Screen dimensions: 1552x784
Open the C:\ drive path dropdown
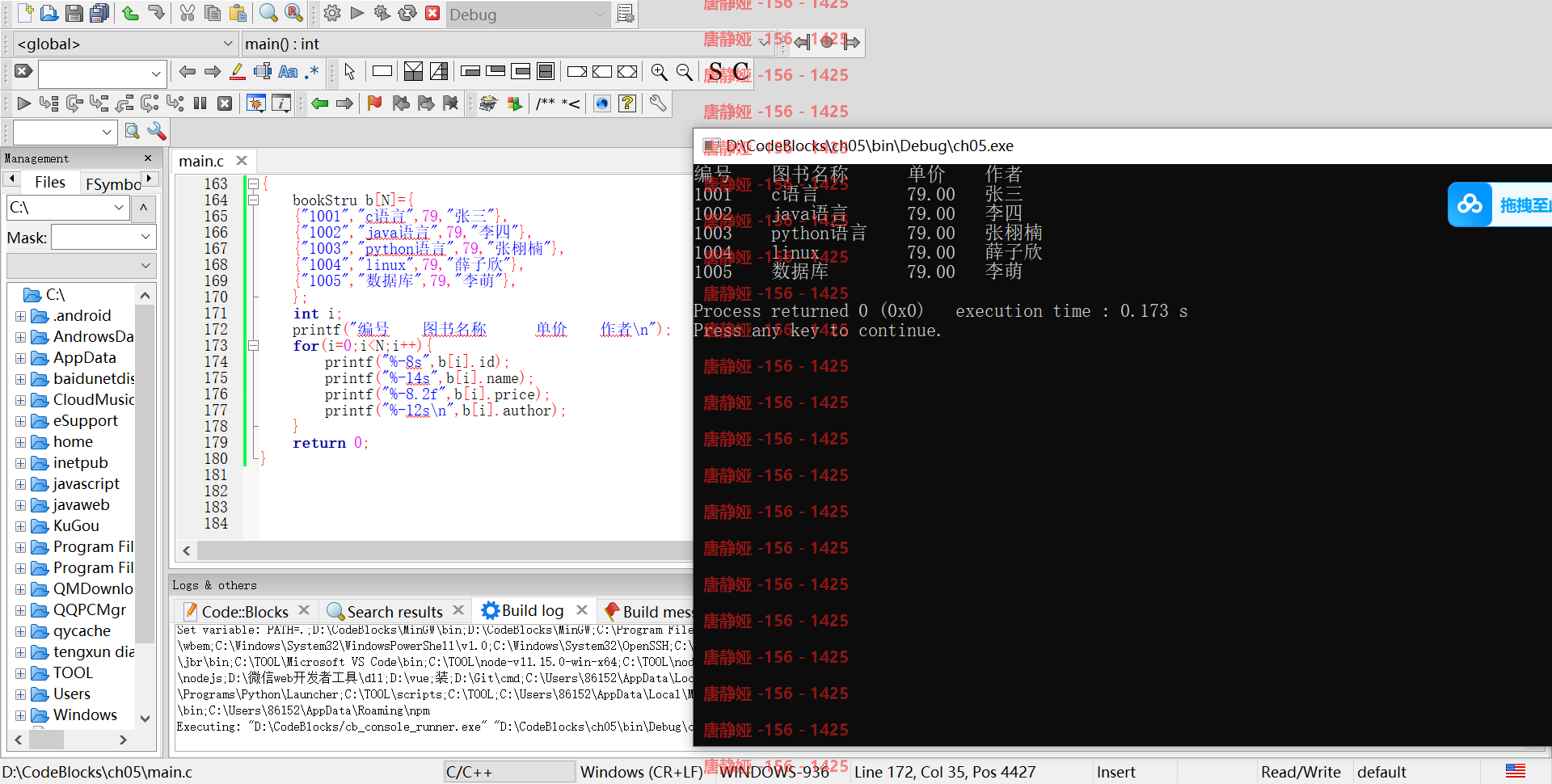click(x=68, y=208)
